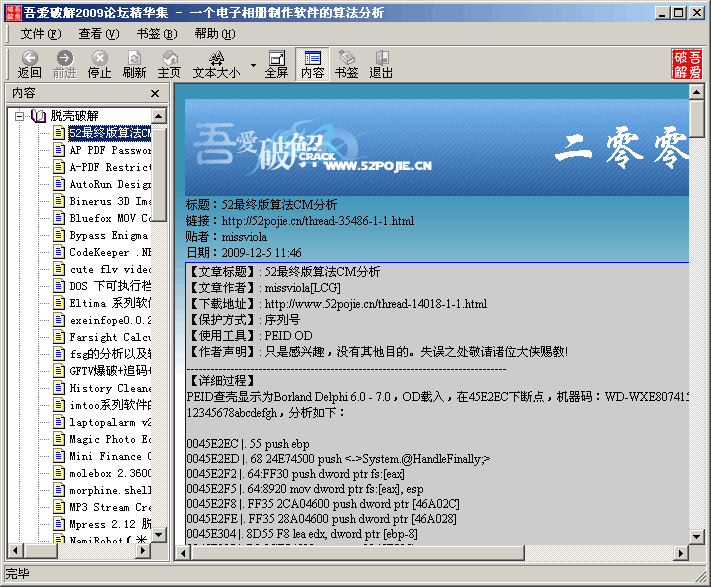Open Bluefox MOV Converter topic

pos(110,218)
